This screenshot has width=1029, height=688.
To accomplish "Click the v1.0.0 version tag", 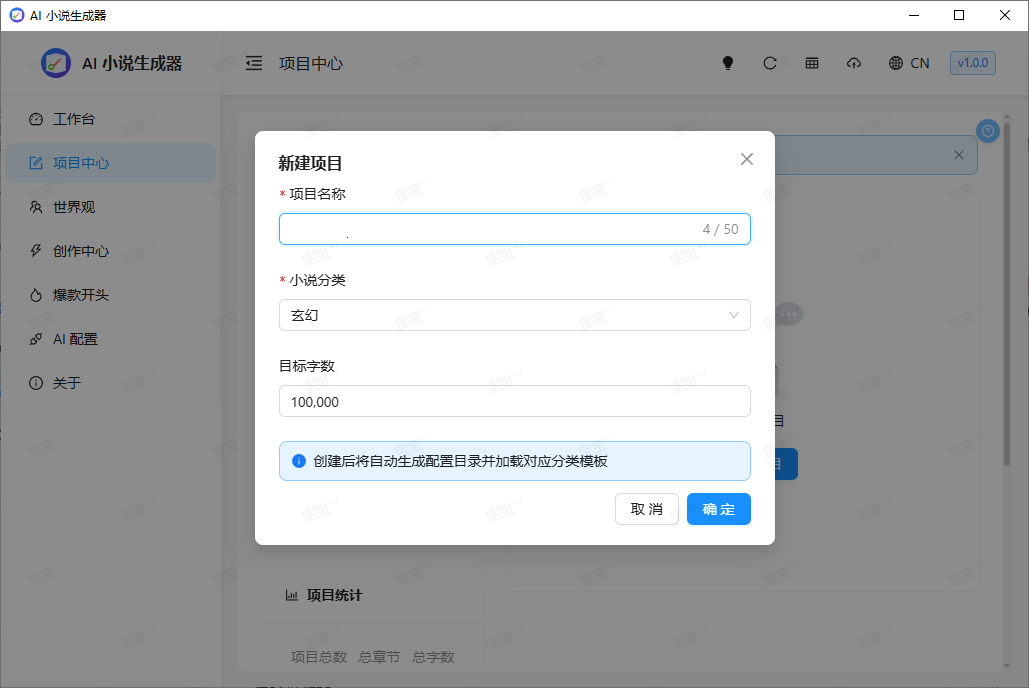I will point(973,63).
